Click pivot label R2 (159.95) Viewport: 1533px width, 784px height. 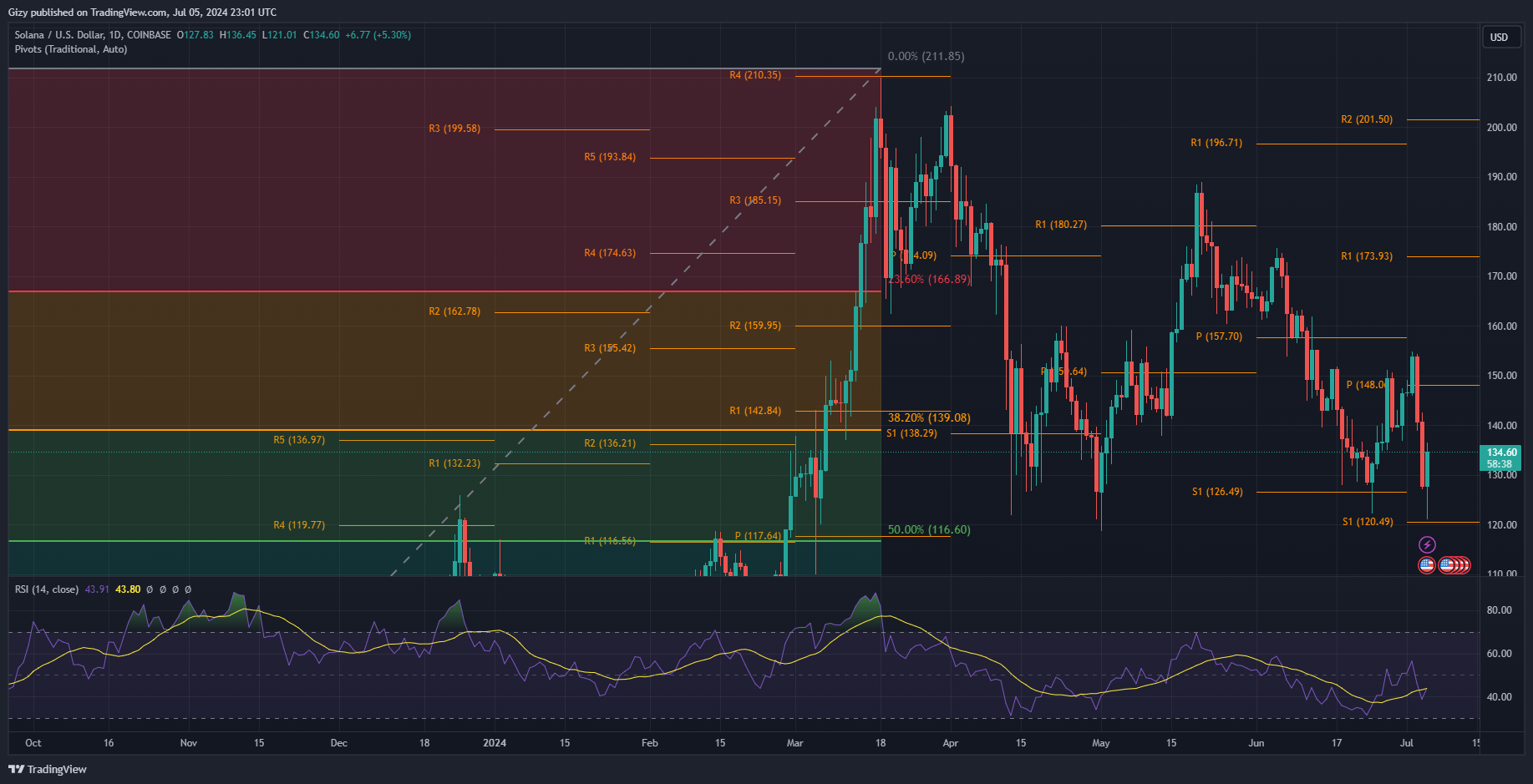pos(755,326)
